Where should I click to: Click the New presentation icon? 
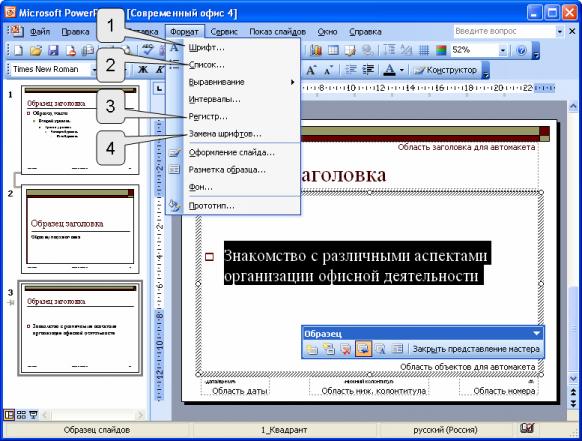(x=18, y=50)
